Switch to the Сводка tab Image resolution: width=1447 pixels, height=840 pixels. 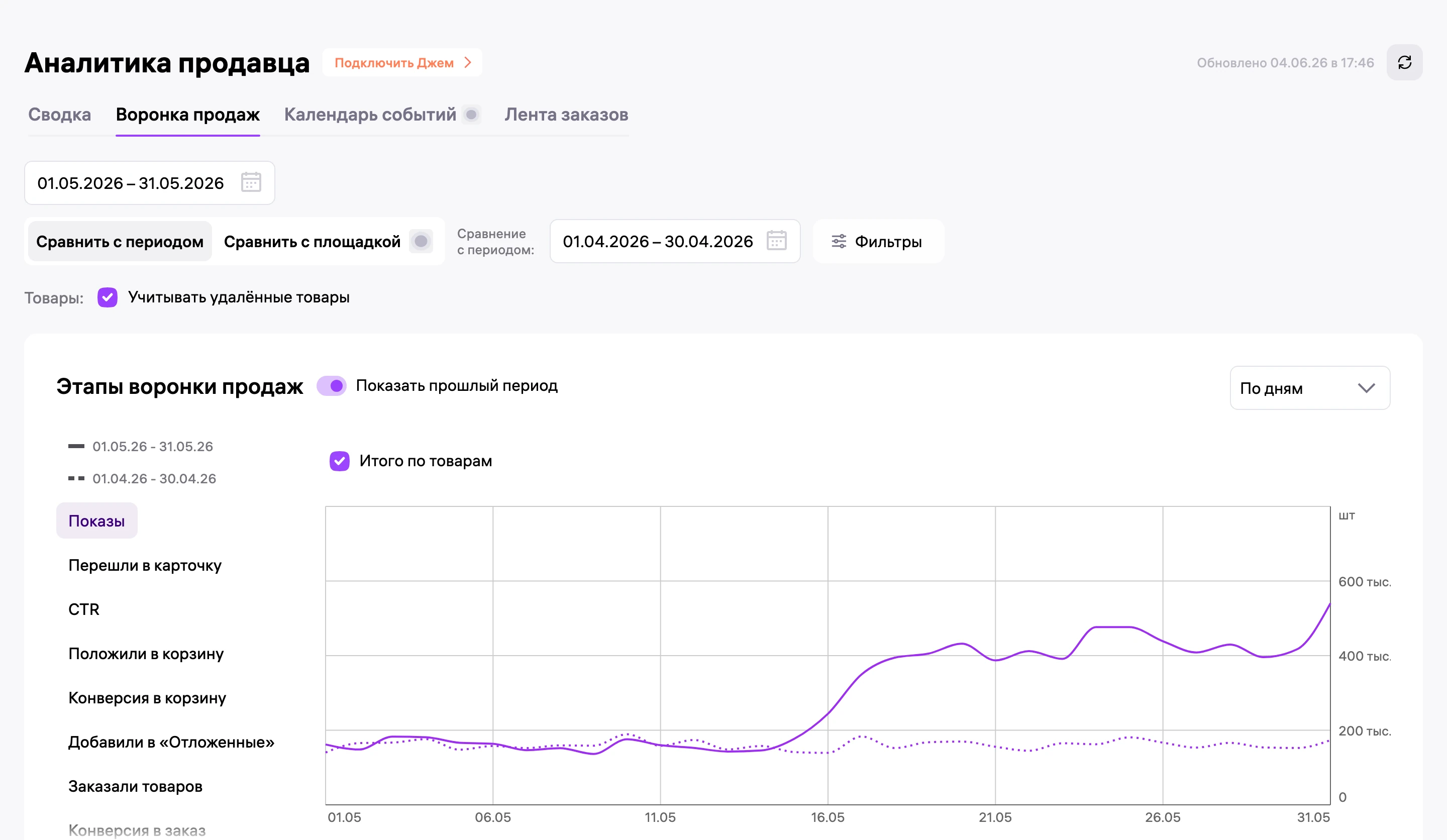coord(60,115)
